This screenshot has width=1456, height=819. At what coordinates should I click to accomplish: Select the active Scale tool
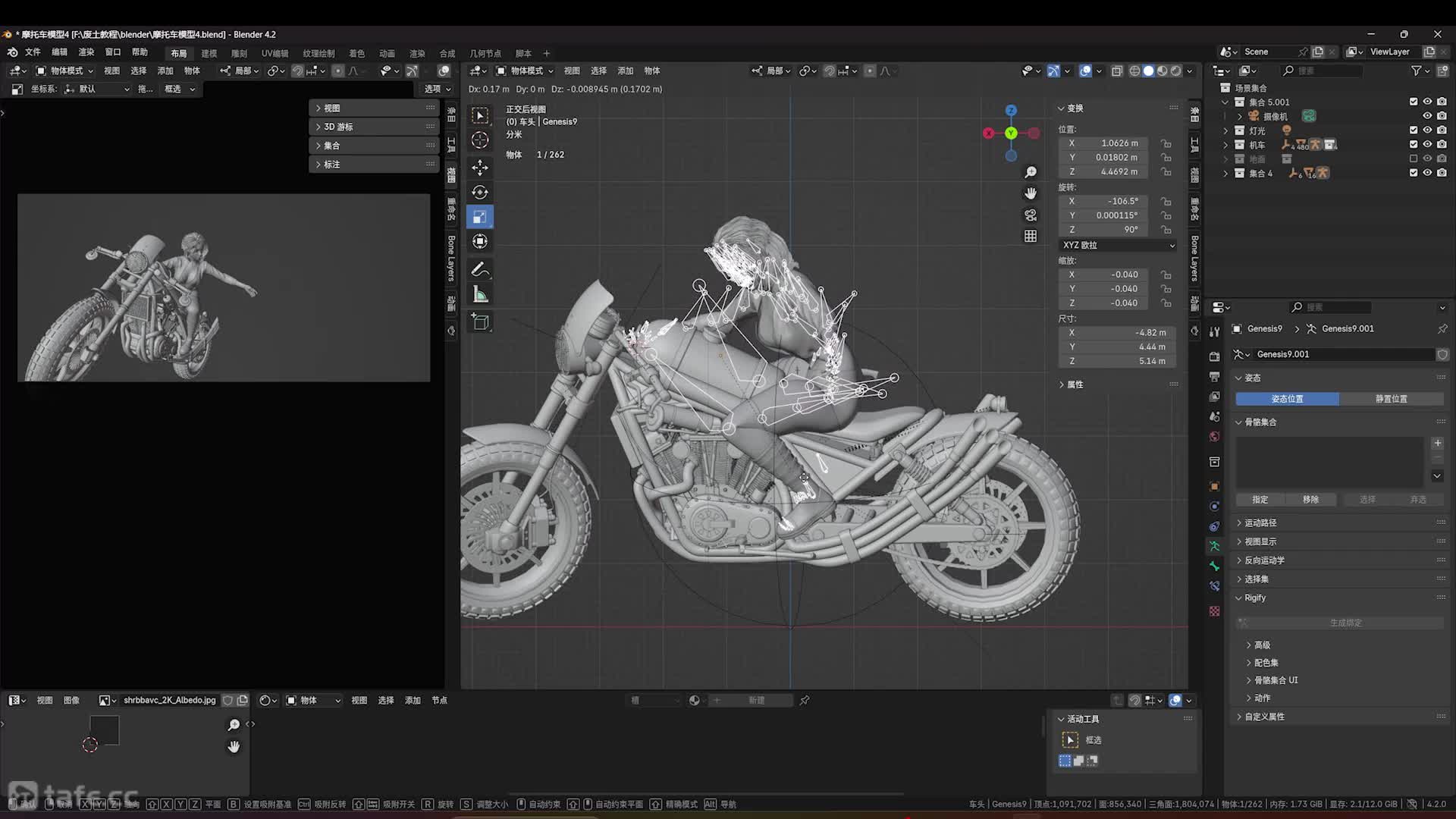pos(480,217)
